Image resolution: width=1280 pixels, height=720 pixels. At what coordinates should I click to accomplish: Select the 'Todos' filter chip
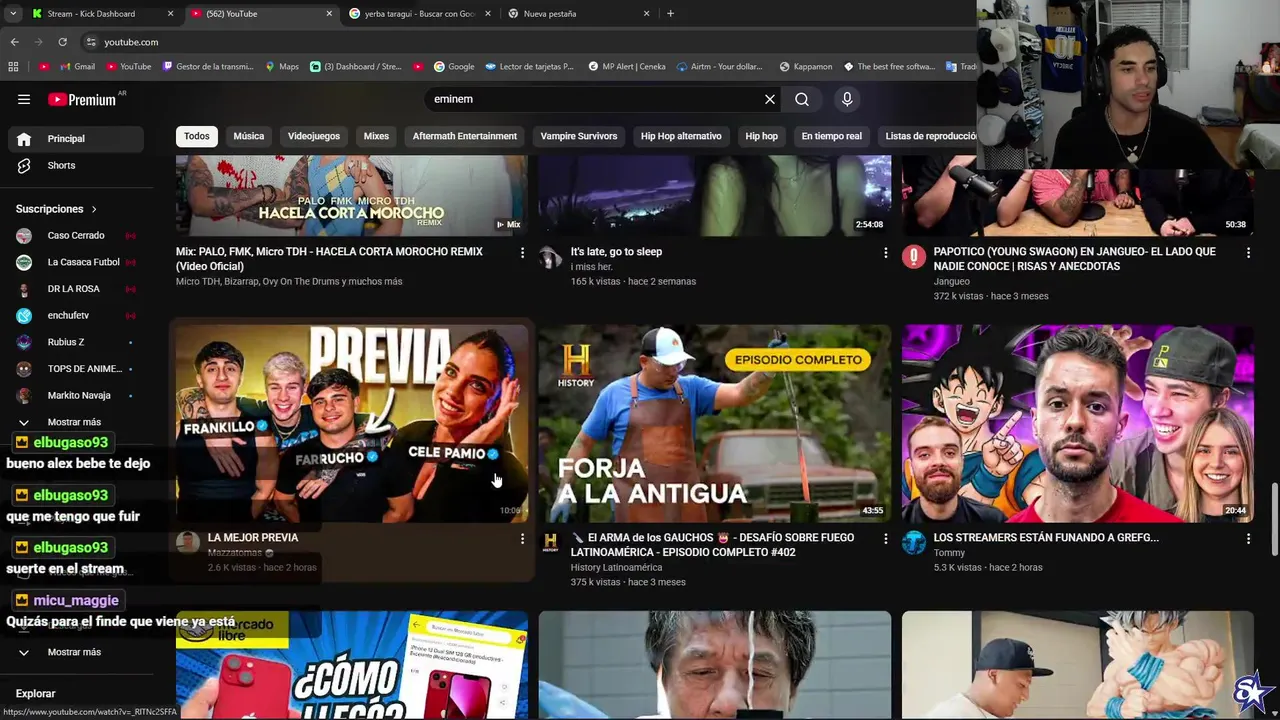197,136
